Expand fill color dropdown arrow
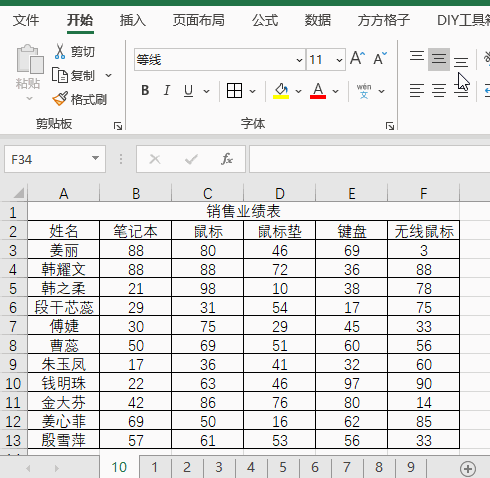 click(298, 91)
